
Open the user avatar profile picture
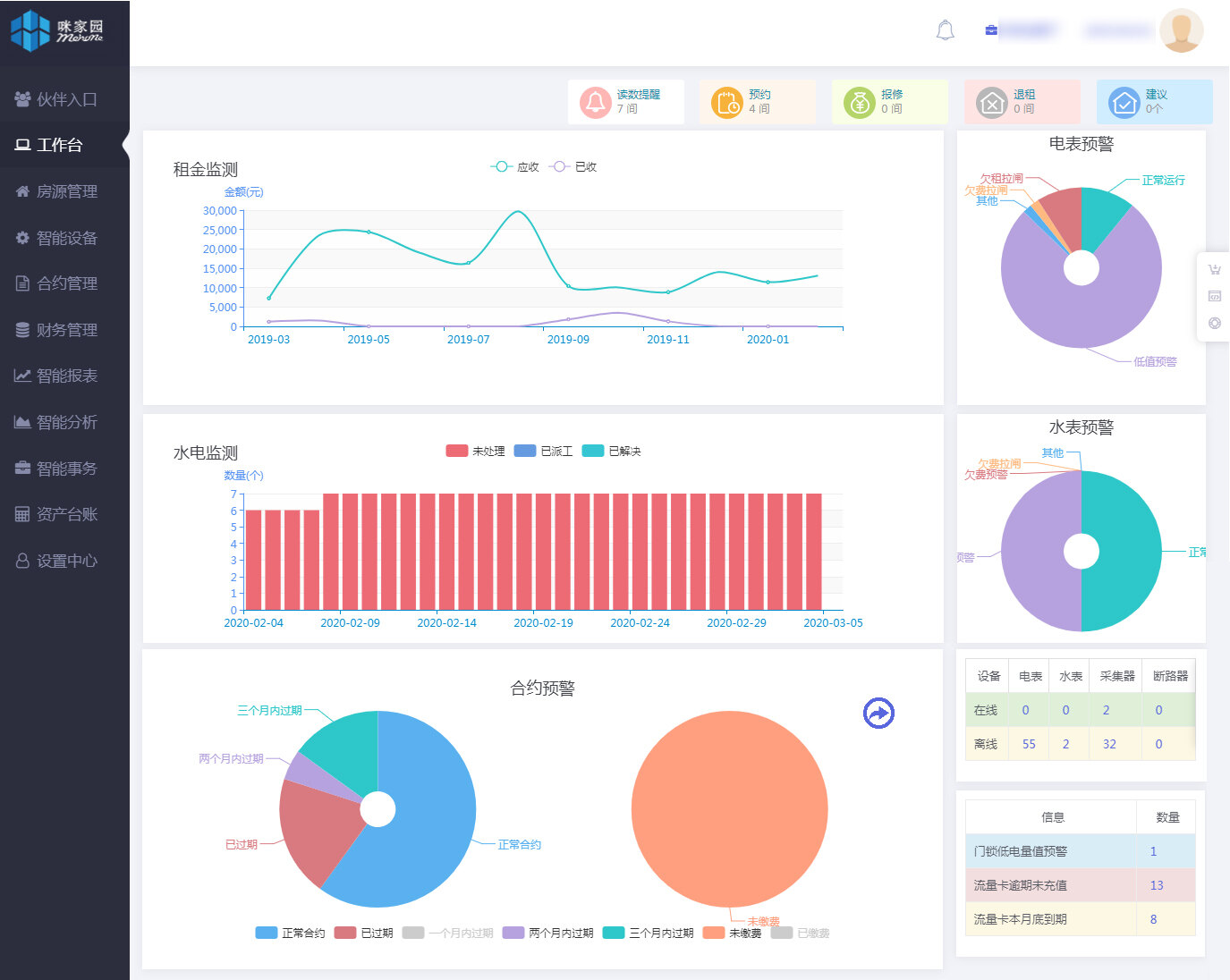tap(1181, 30)
